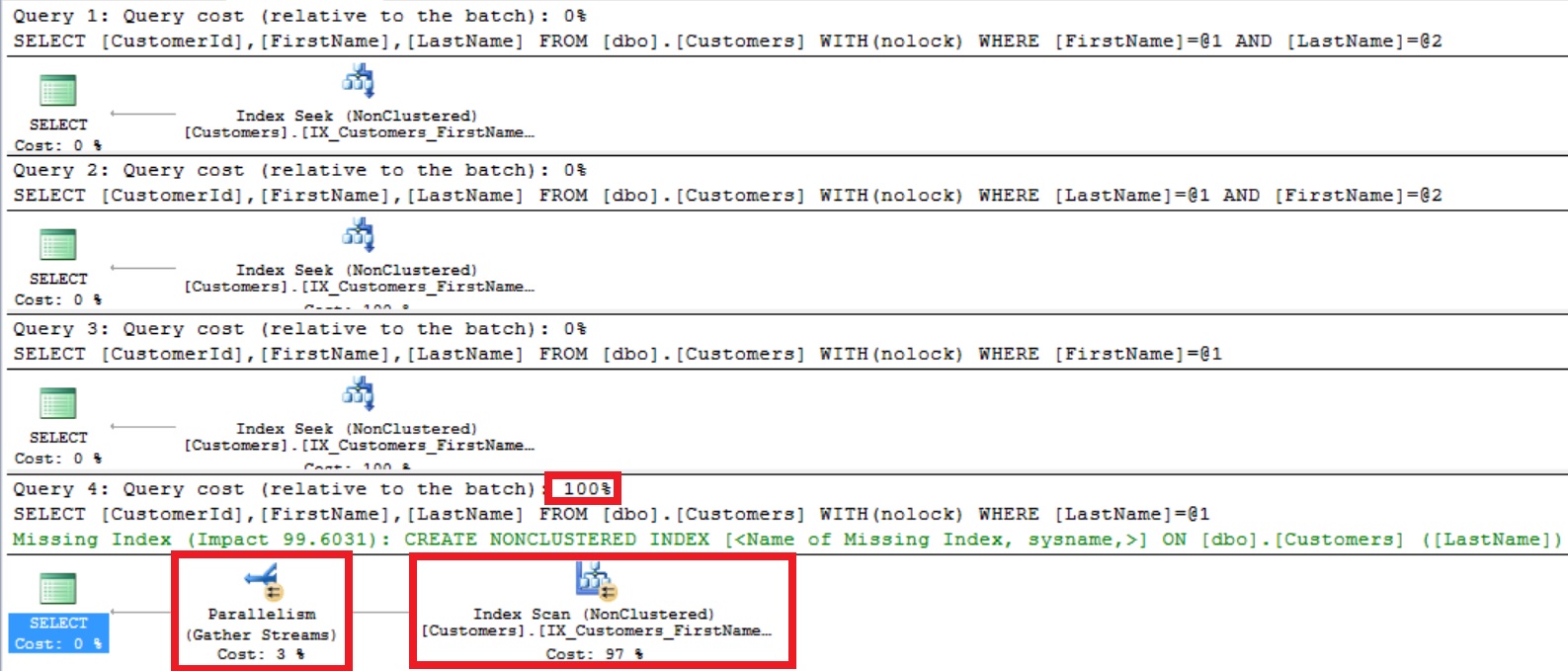Click the Query 2 Index Seek icon

pos(358,235)
